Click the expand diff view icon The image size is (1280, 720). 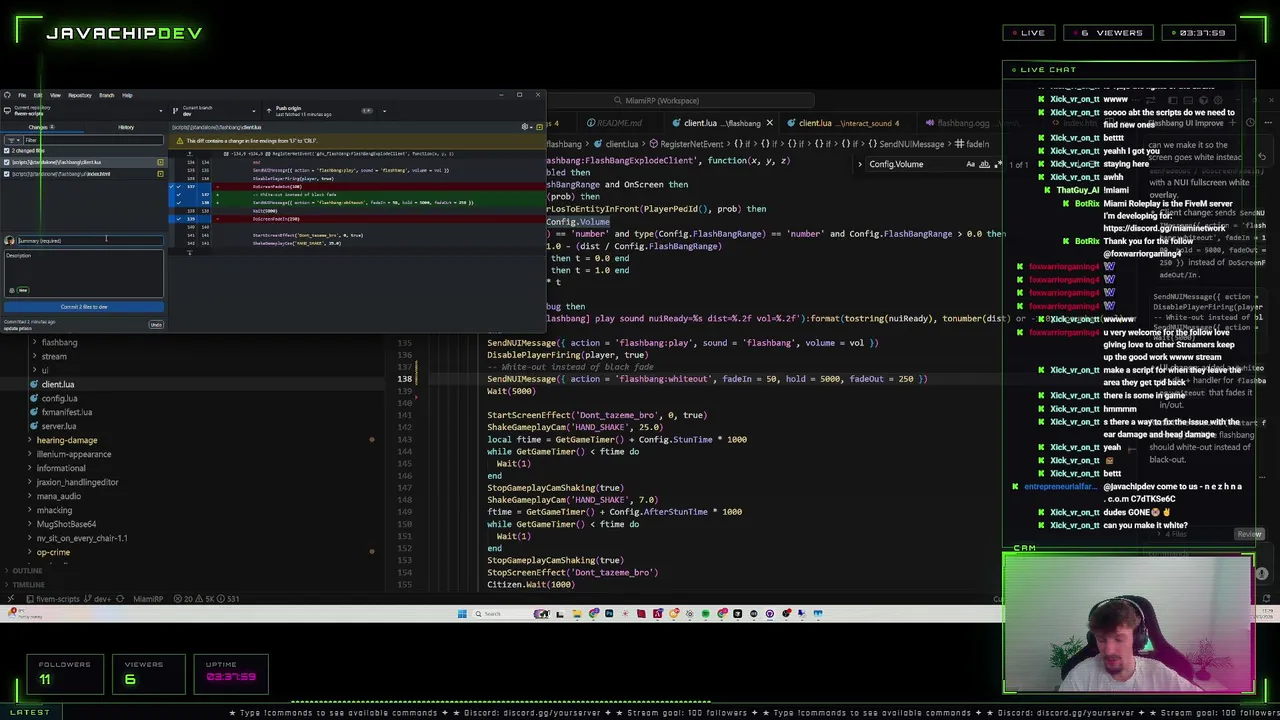pyautogui.click(x=540, y=127)
